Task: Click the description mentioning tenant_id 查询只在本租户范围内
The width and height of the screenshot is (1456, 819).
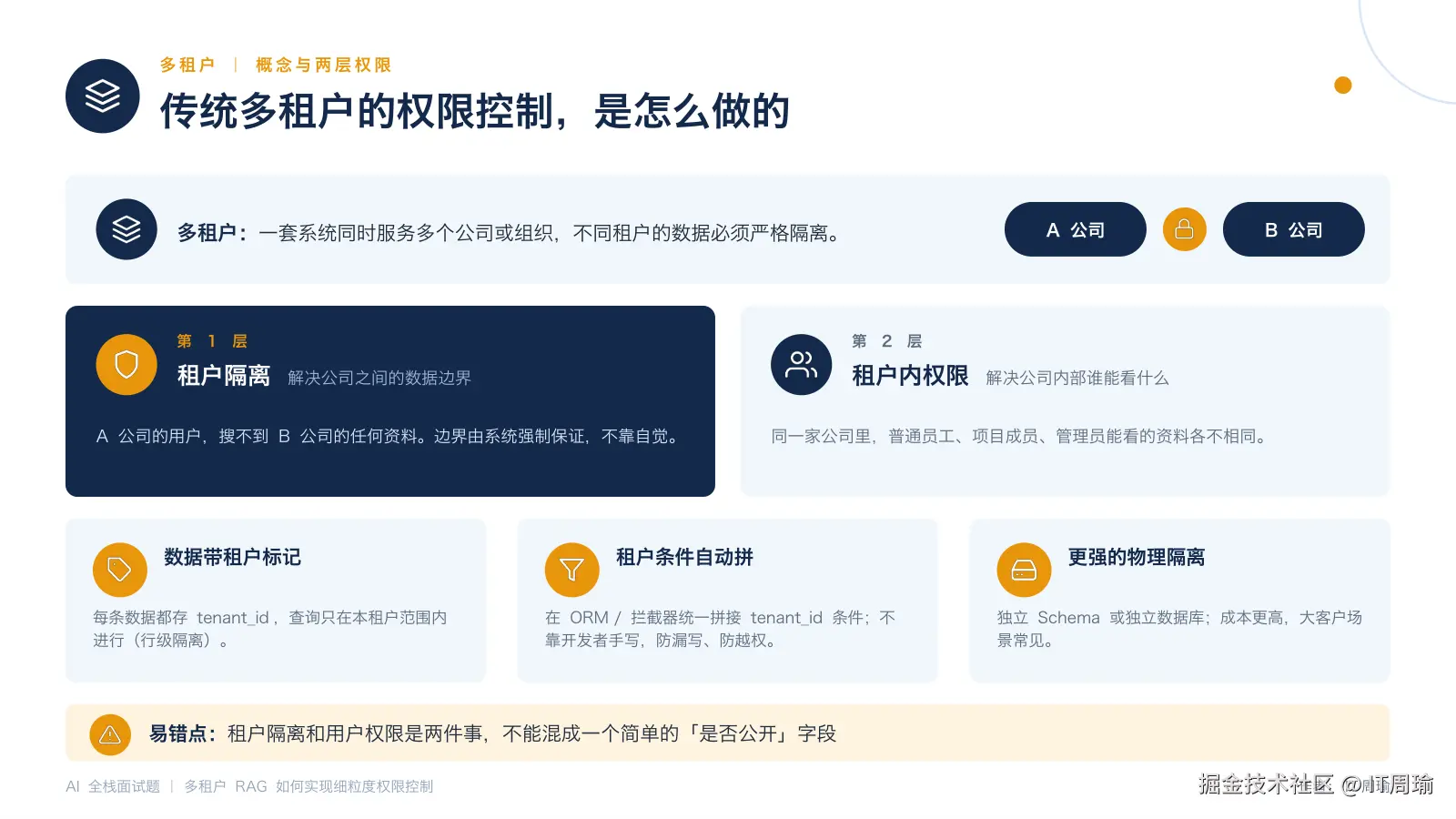Action: click(x=270, y=629)
